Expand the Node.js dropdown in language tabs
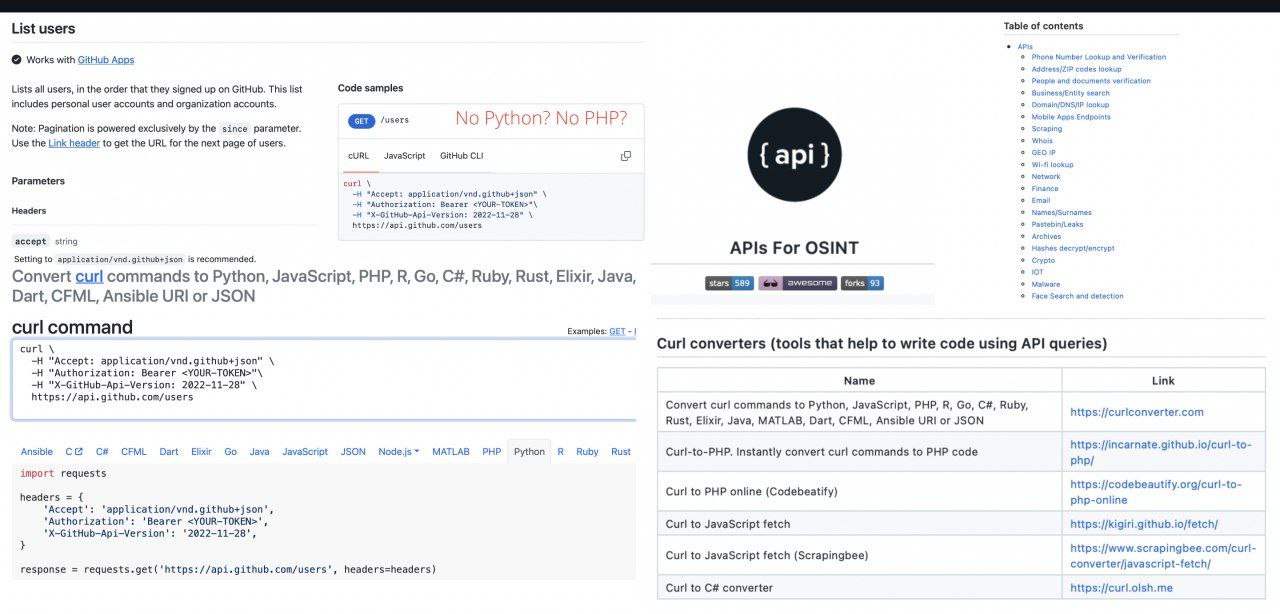Screen dimensions: 1280x614 [x=398, y=452]
